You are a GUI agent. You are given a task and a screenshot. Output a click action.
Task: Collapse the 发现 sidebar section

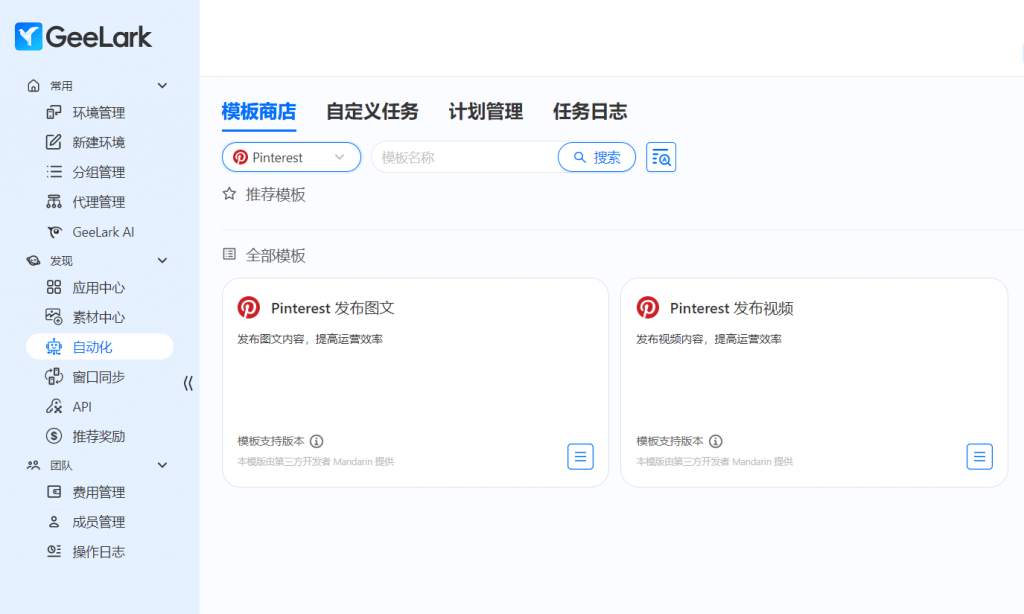(163, 261)
